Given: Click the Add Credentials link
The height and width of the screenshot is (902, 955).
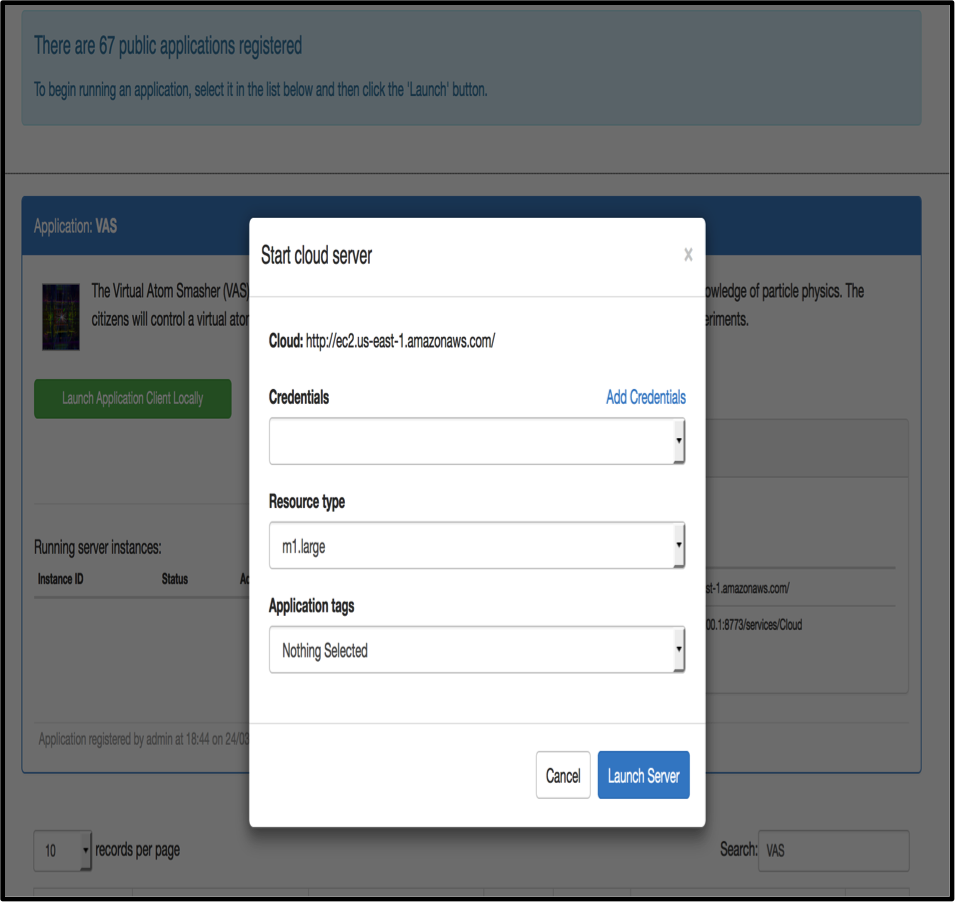Looking at the screenshot, I should click(645, 397).
